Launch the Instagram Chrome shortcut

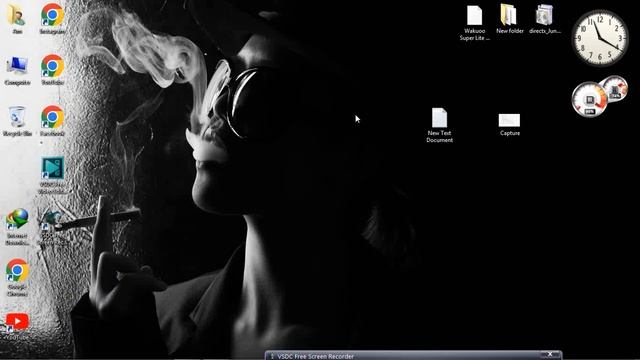52,18
